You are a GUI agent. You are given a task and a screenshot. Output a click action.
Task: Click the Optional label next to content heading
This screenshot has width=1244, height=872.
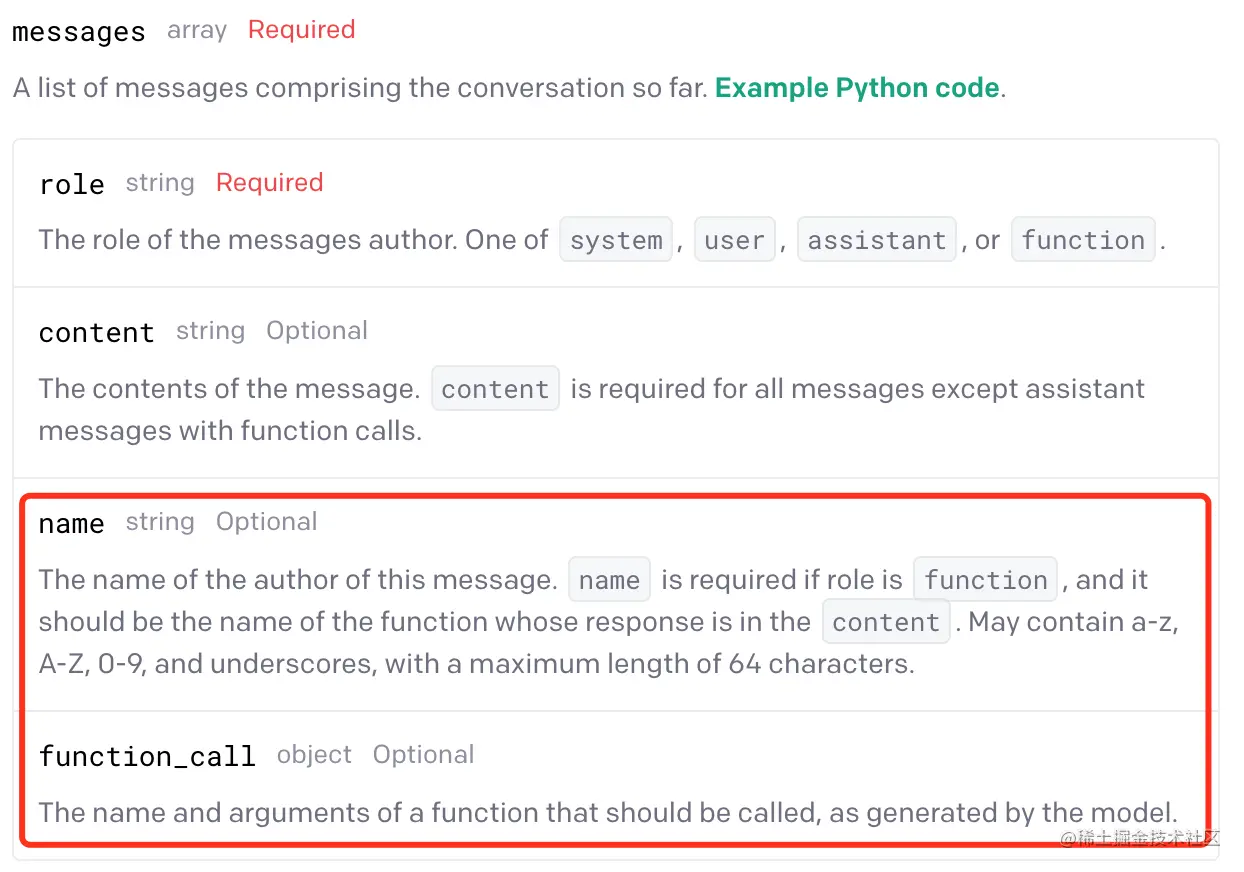(316, 331)
